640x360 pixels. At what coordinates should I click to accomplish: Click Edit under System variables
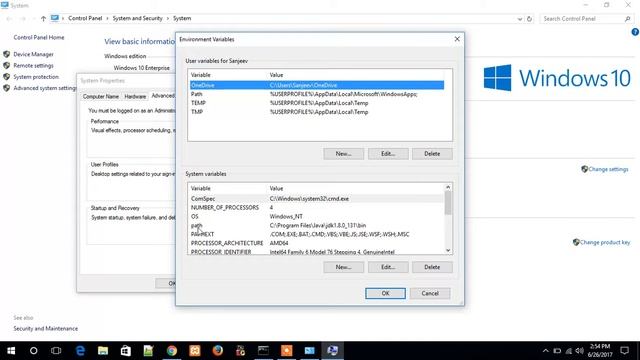point(388,267)
